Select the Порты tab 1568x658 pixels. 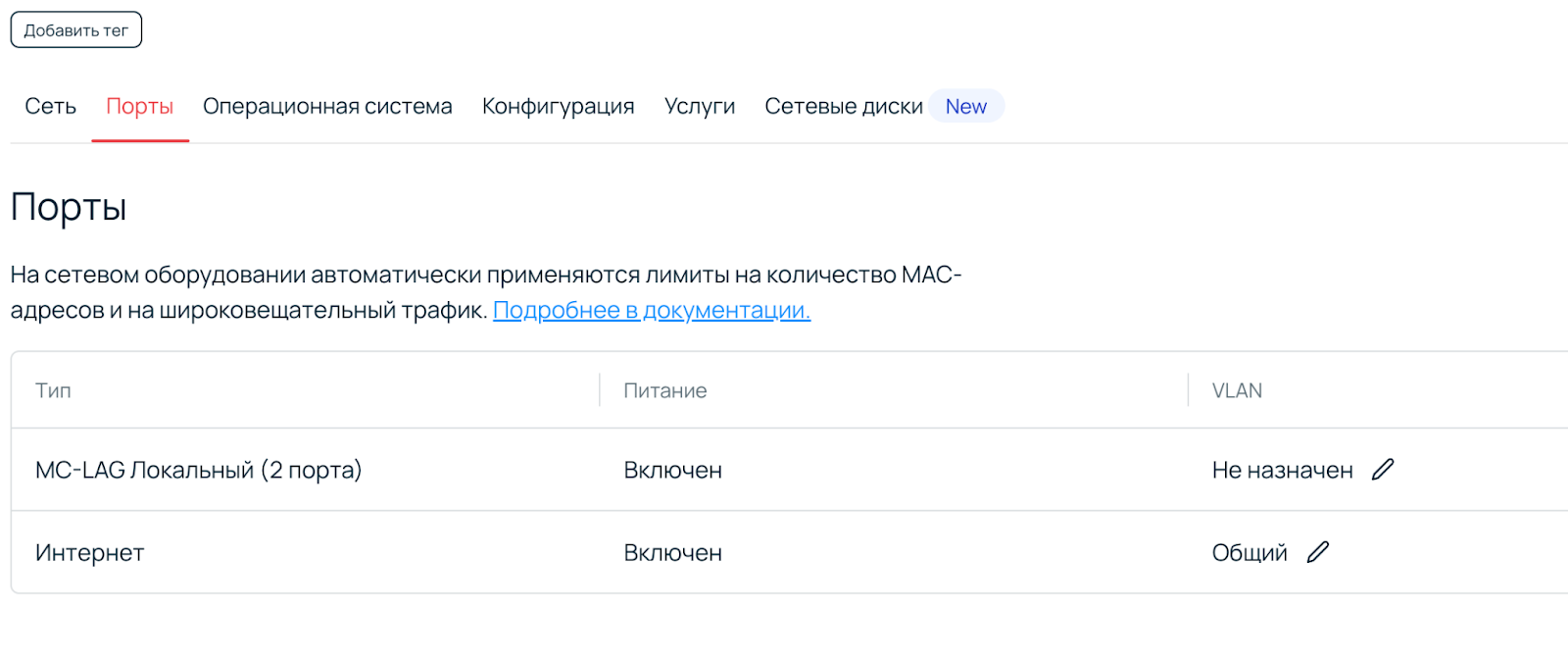[x=140, y=106]
